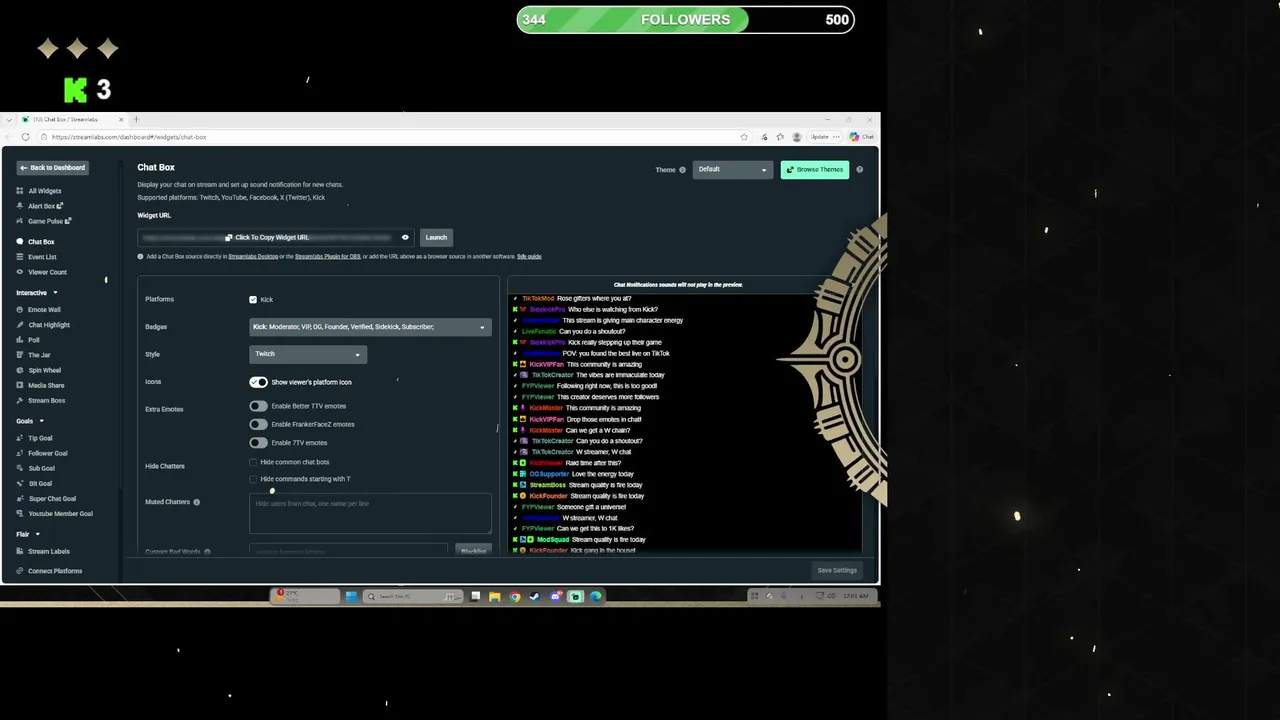Check Hide commands starting with '!'
The height and width of the screenshot is (720, 1280).
coord(253,479)
